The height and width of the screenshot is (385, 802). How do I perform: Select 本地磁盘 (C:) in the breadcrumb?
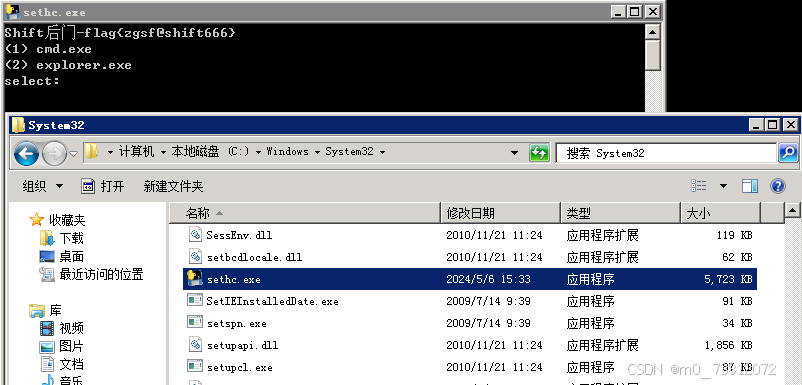click(x=210, y=152)
